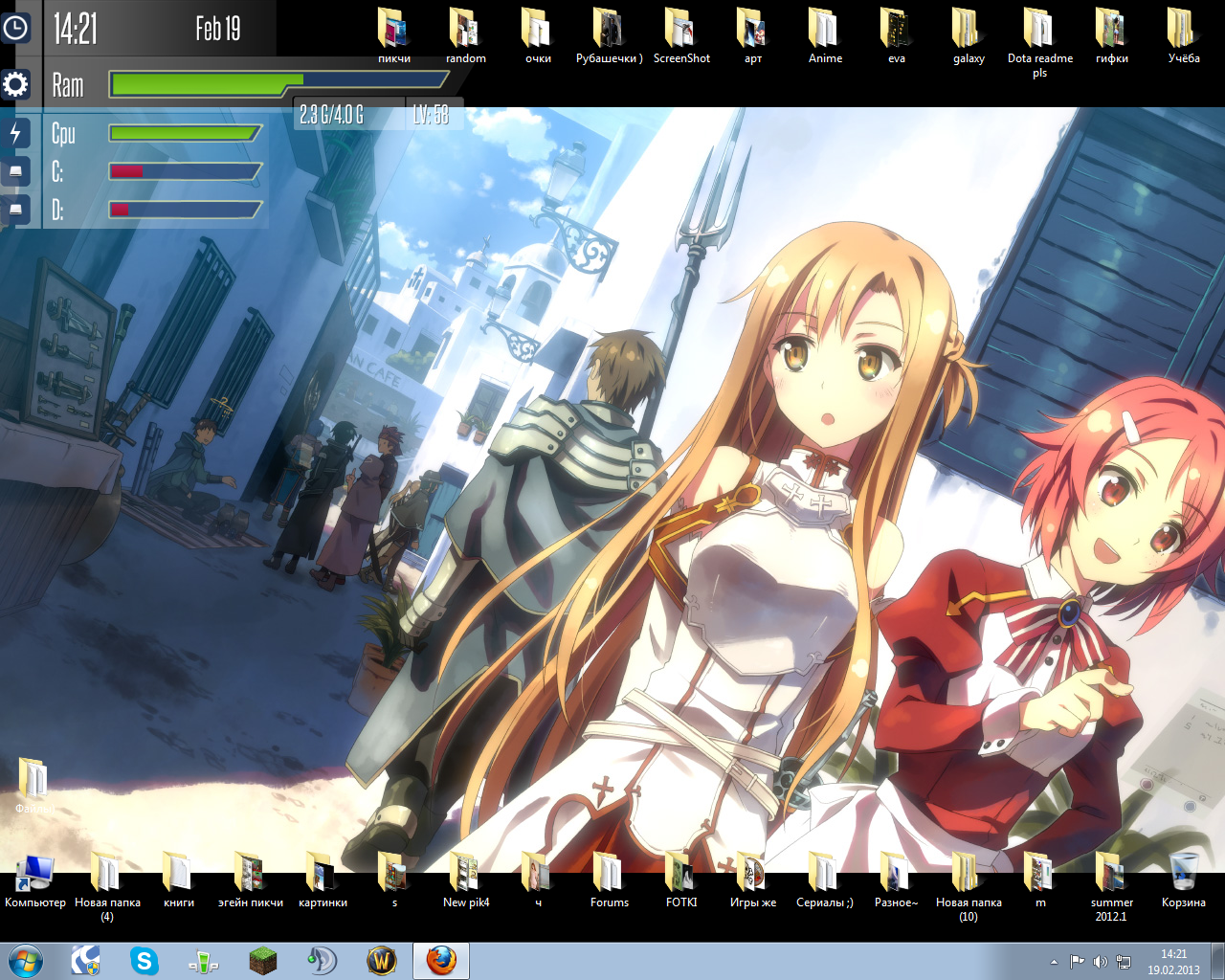Click the 2.3 G/4.0 G memory readout
The width and height of the screenshot is (1225, 980).
click(x=331, y=115)
